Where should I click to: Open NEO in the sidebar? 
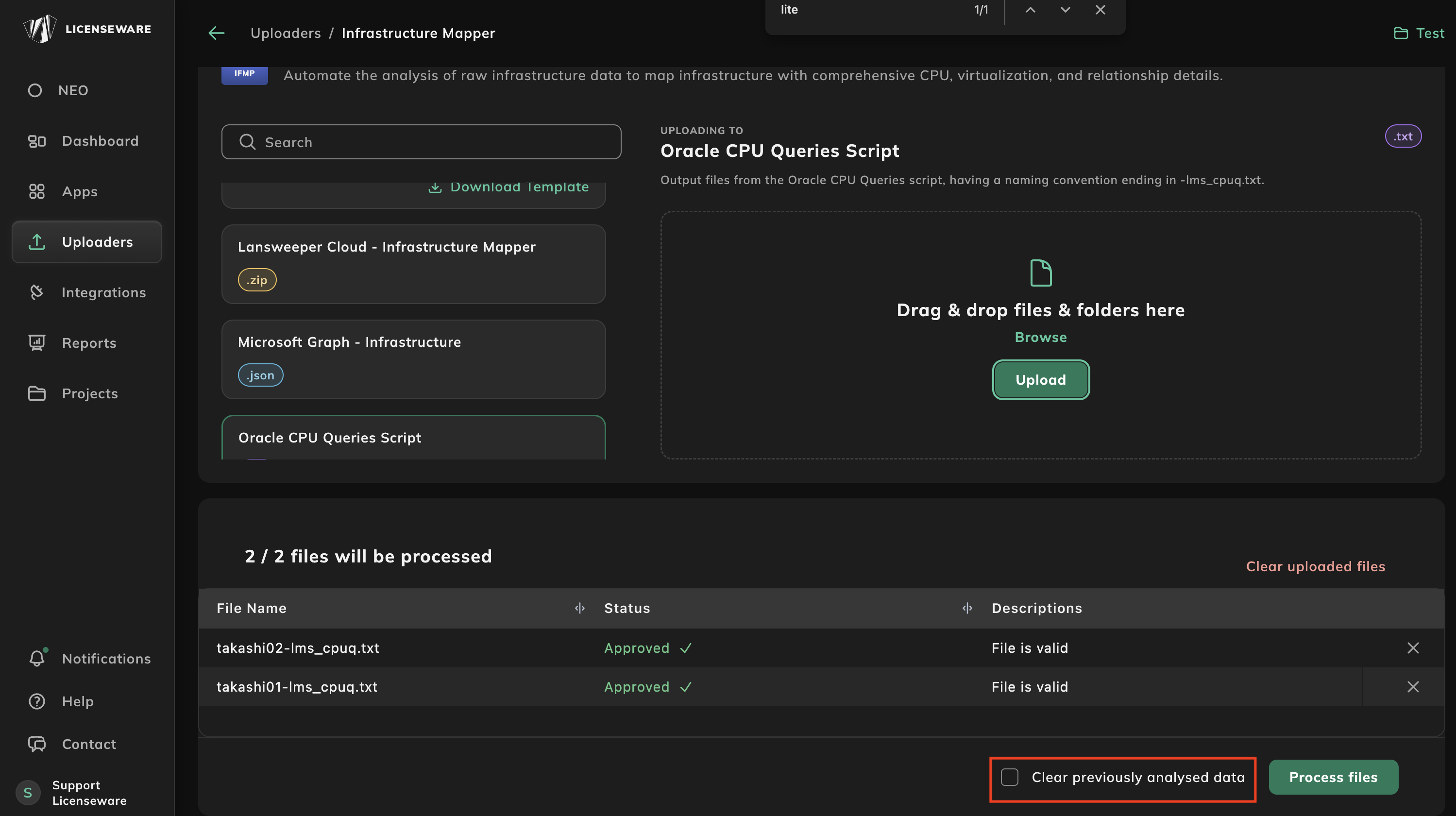point(59,90)
